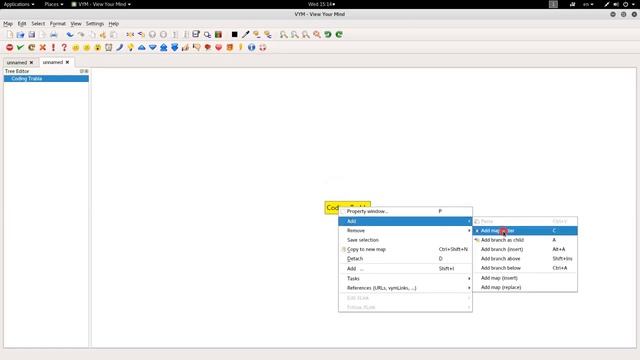Select the color picker pipette icon
The height and width of the screenshot is (360, 640).
point(245,35)
